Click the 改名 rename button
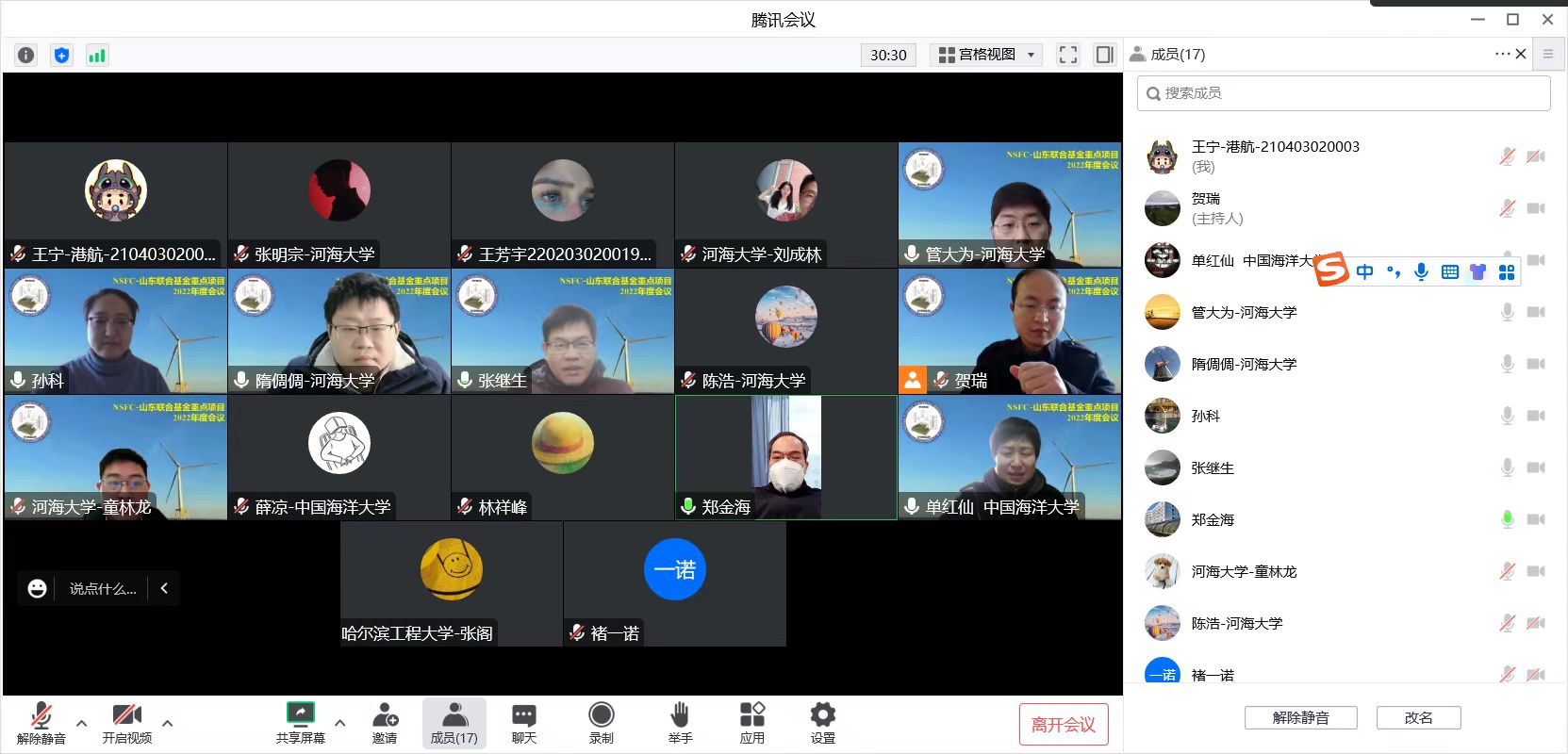1568x754 pixels. pos(1418,717)
